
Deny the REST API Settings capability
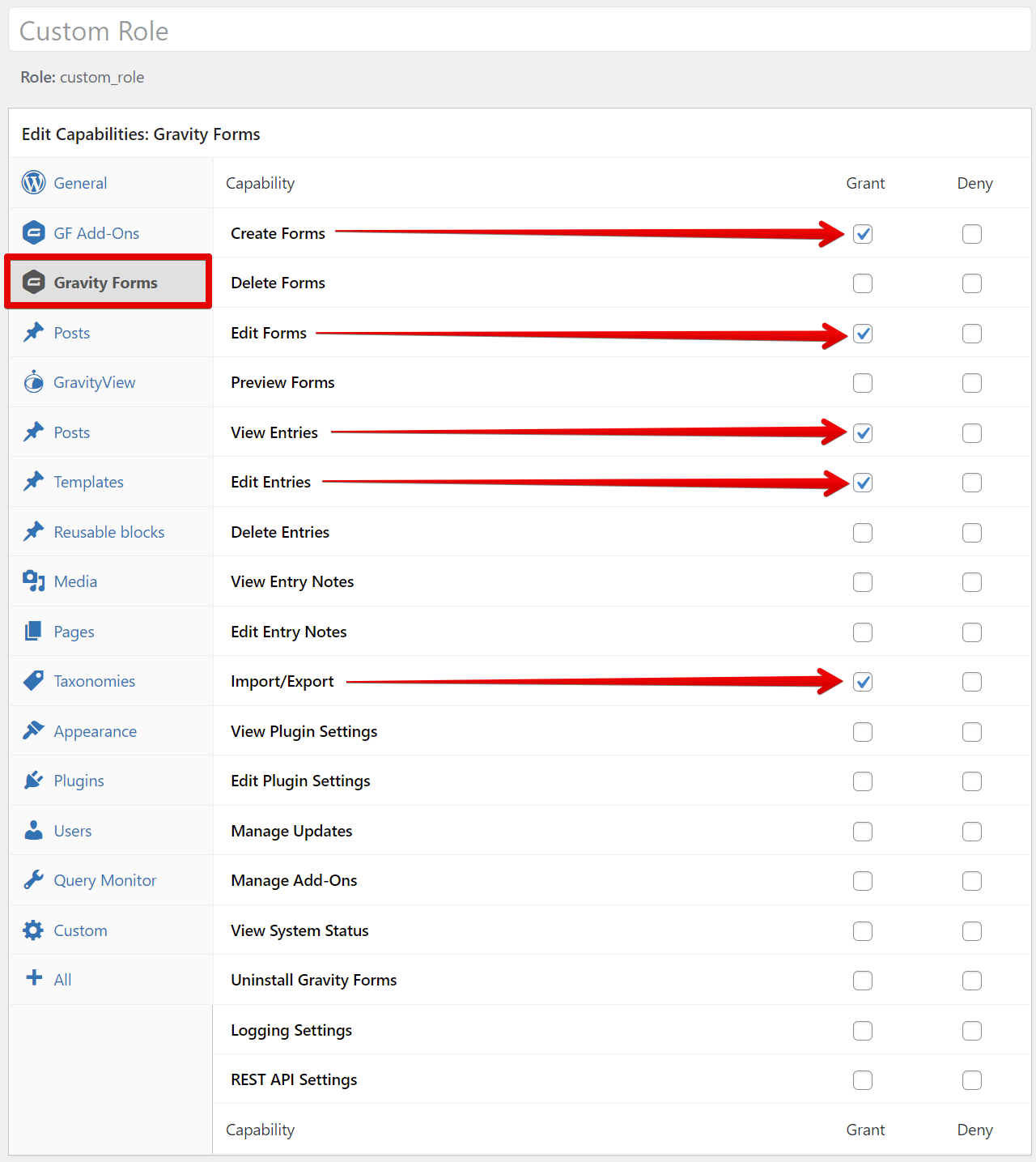point(972,1080)
